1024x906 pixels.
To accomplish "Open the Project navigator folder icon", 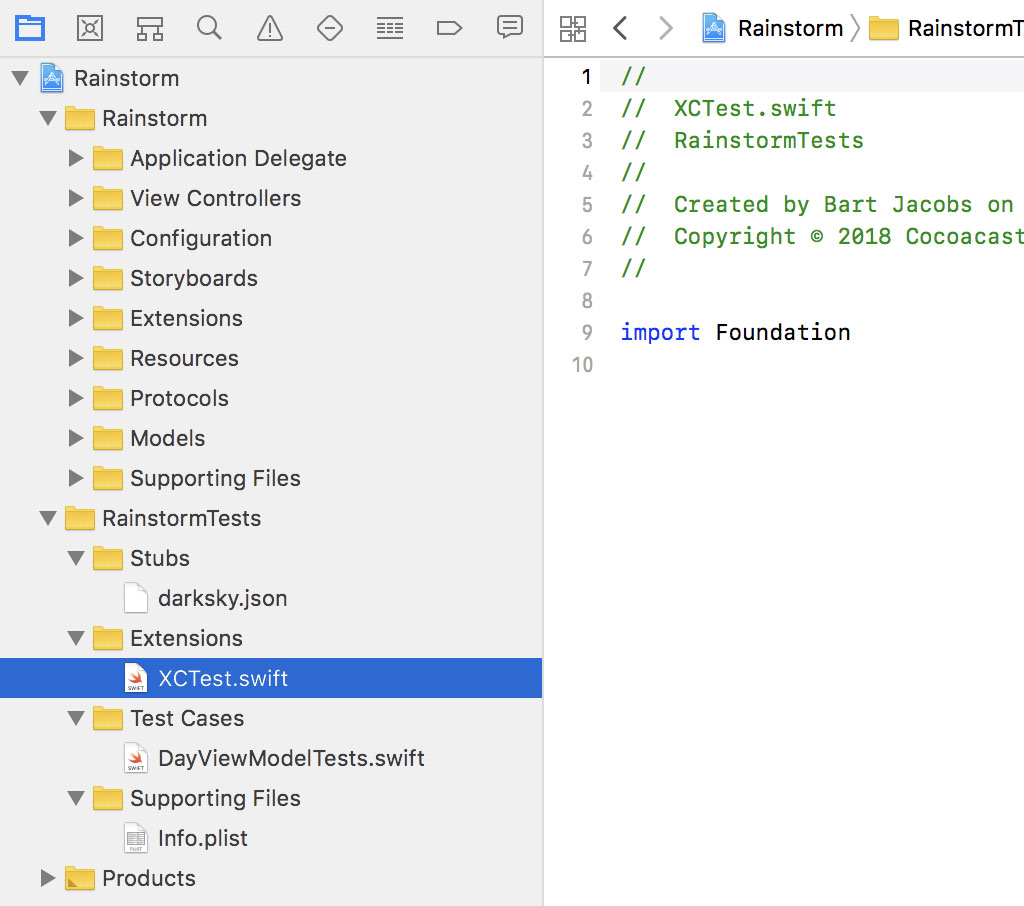I will 30,28.
